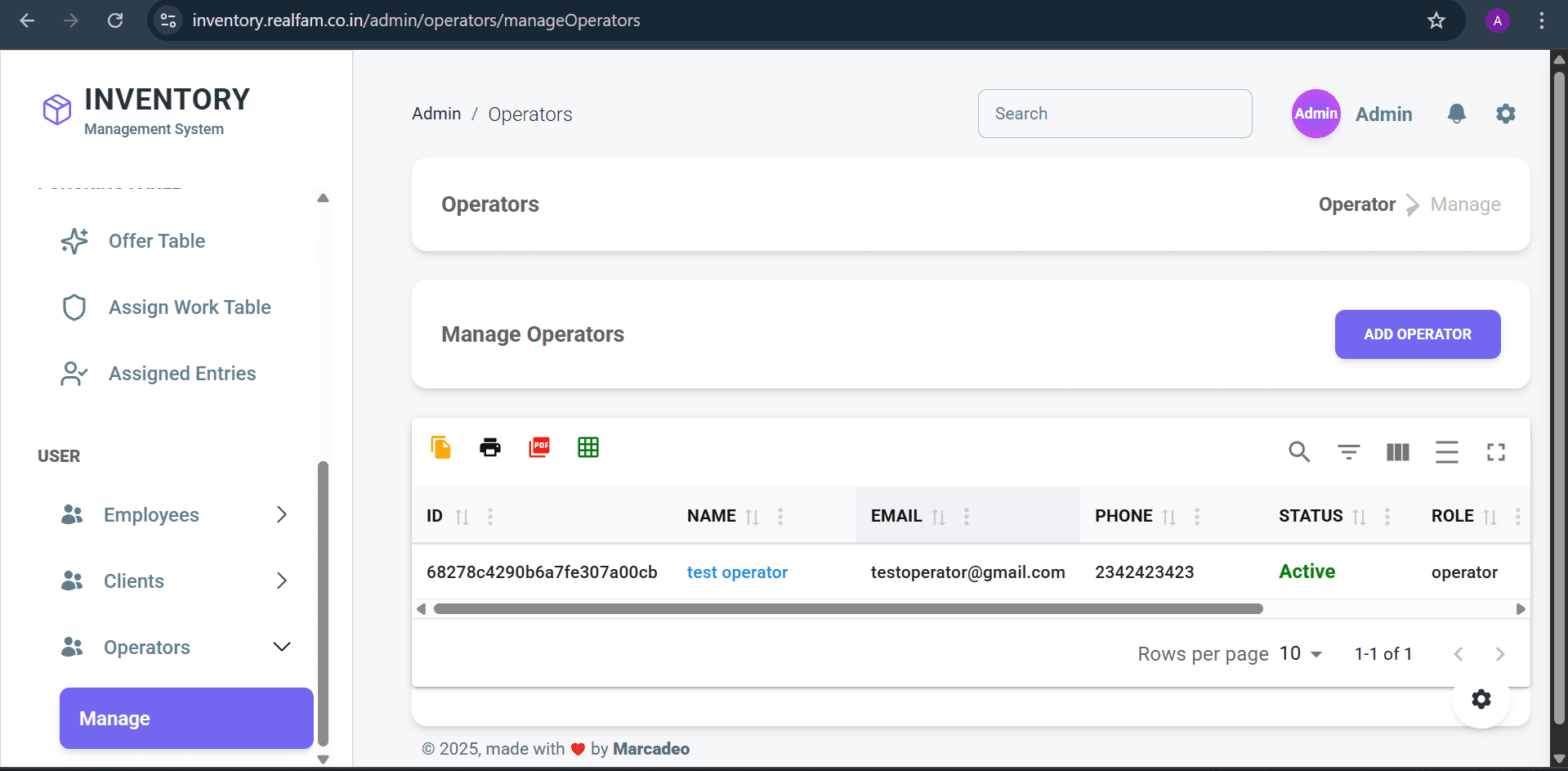Navigate to Admin via the breadcrumb
1568x771 pixels.
(436, 114)
